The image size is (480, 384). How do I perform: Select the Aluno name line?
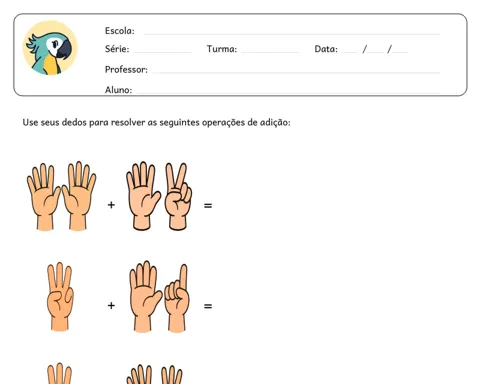coord(288,92)
